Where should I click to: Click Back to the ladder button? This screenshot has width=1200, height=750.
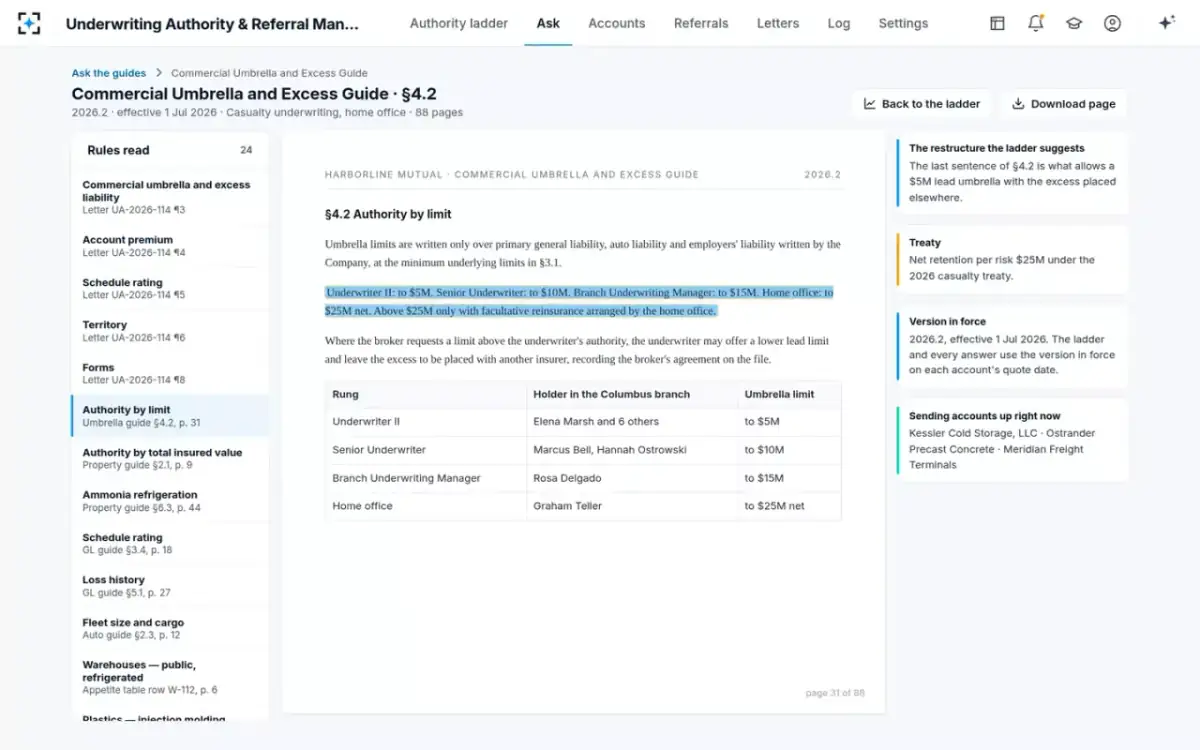point(921,104)
